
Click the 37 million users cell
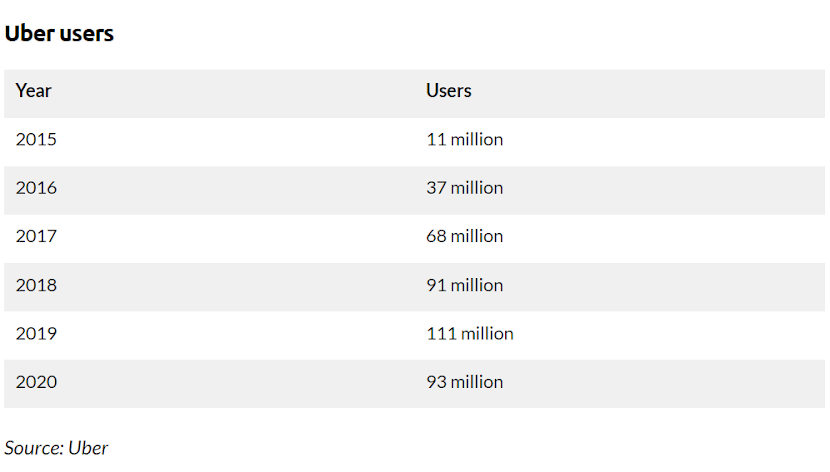464,188
